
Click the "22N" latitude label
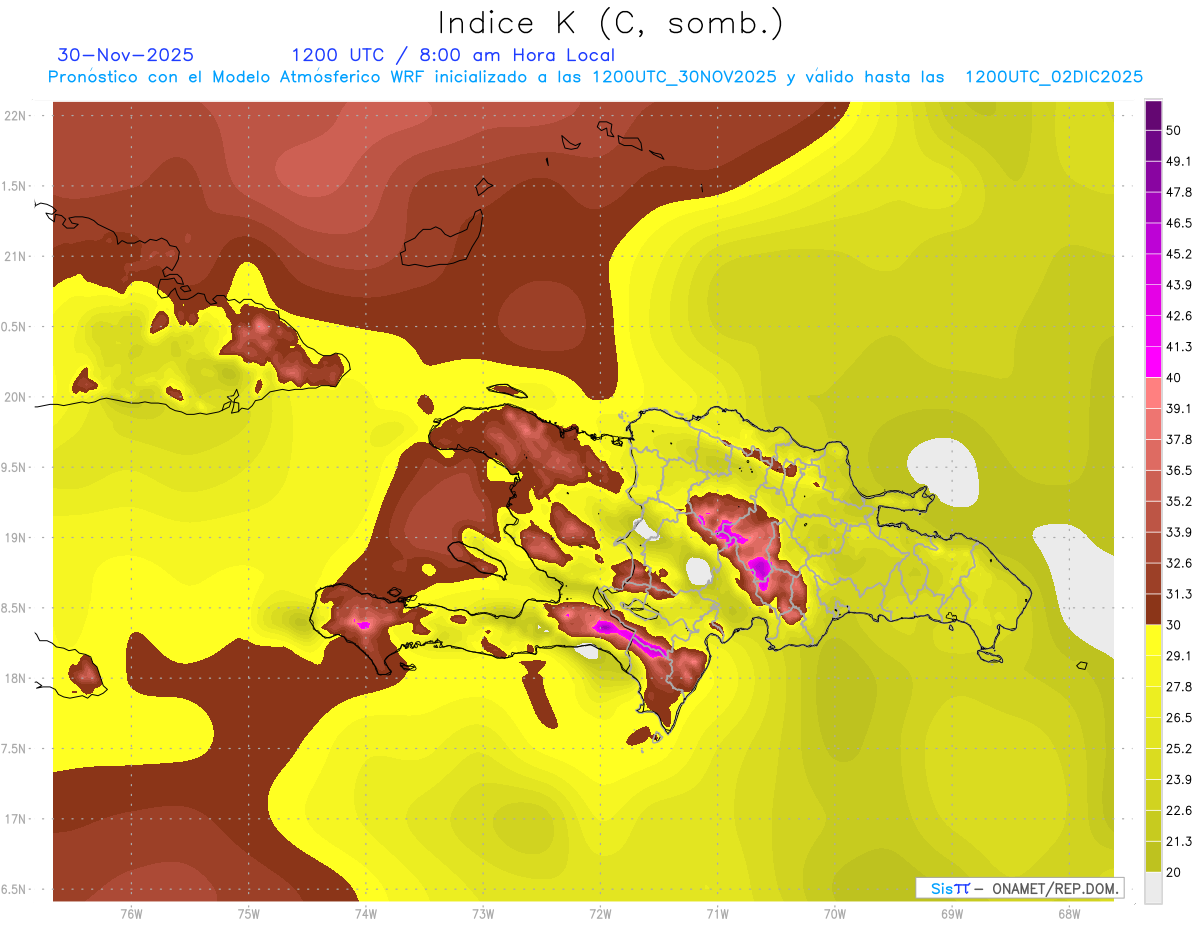(17, 115)
